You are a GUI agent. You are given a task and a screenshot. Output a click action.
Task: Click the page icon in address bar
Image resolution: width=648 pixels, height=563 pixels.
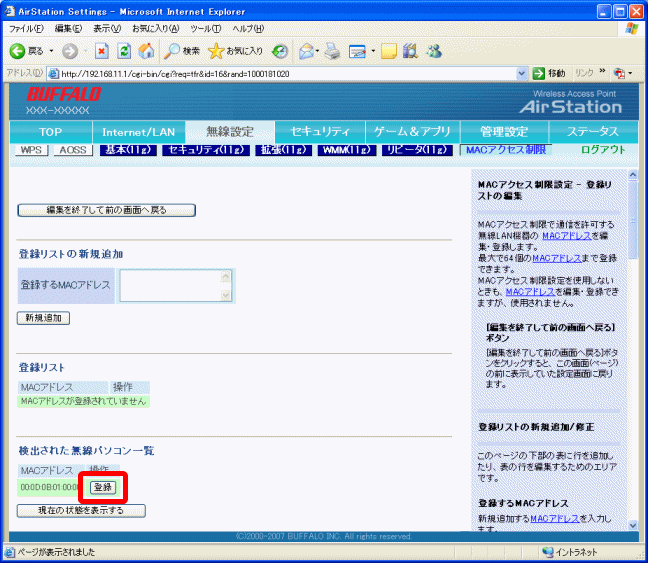[53, 74]
